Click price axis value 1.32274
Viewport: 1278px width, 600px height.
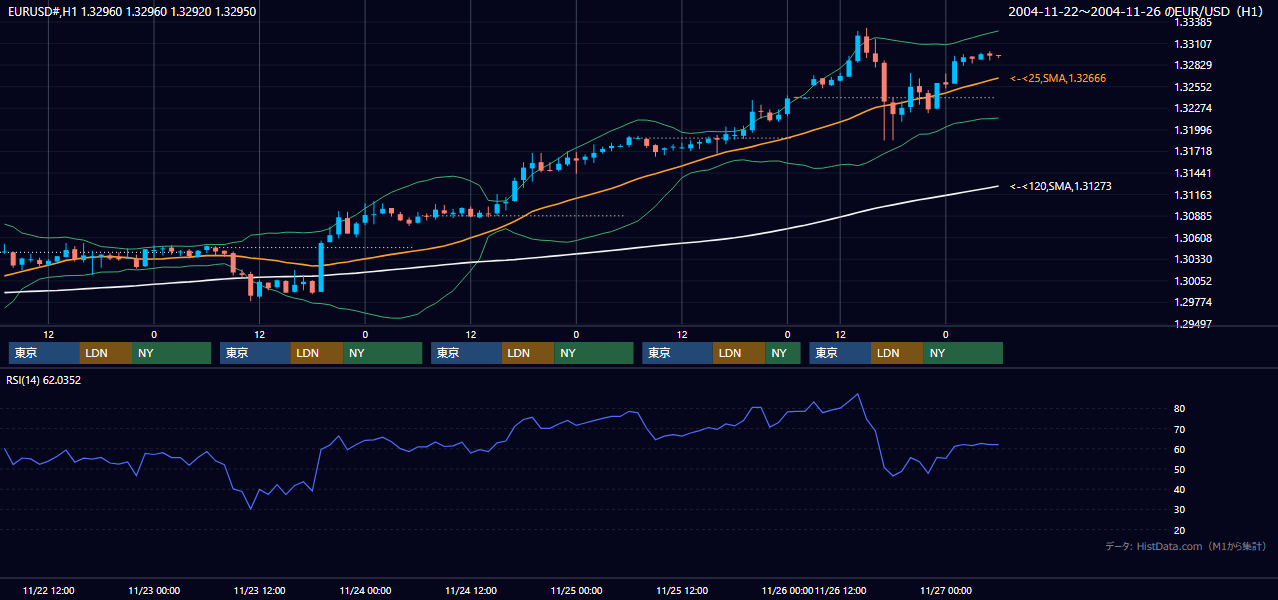click(1193, 108)
